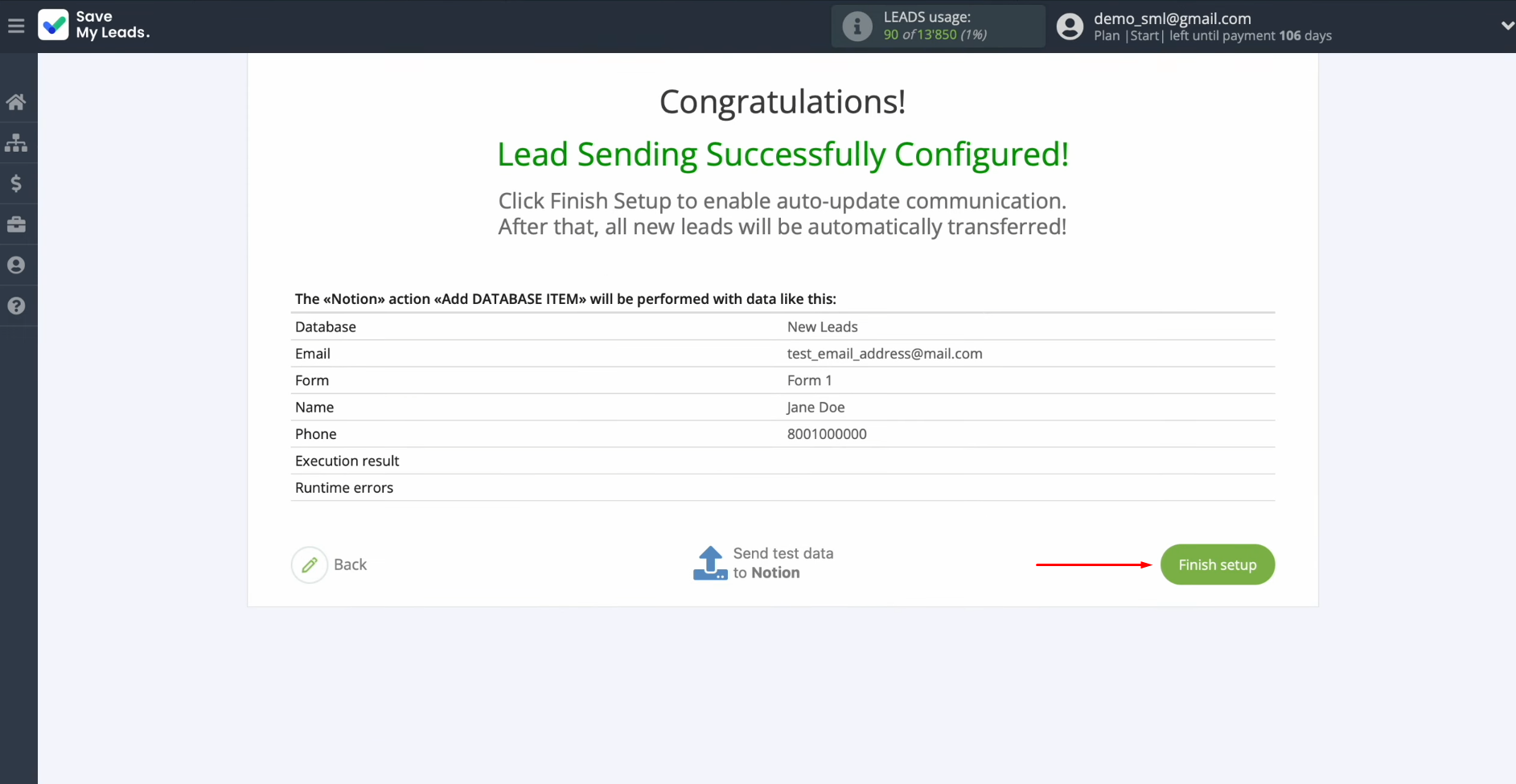1516x784 pixels.
Task: Click the LEADS usage counter text
Action: point(935,35)
